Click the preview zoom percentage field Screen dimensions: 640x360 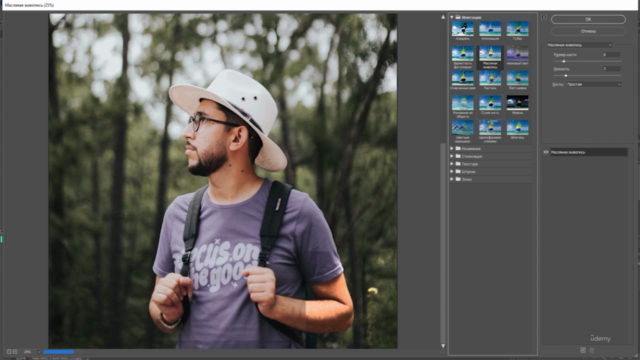tap(28, 351)
